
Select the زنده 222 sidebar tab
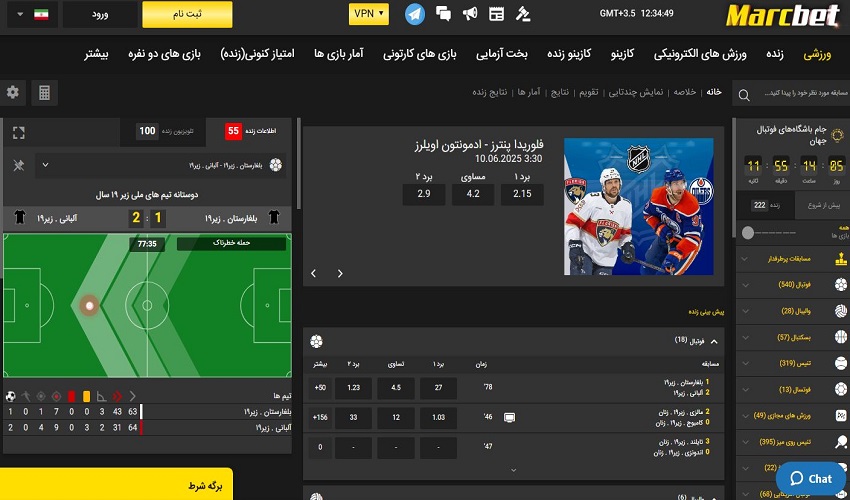[x=765, y=206]
